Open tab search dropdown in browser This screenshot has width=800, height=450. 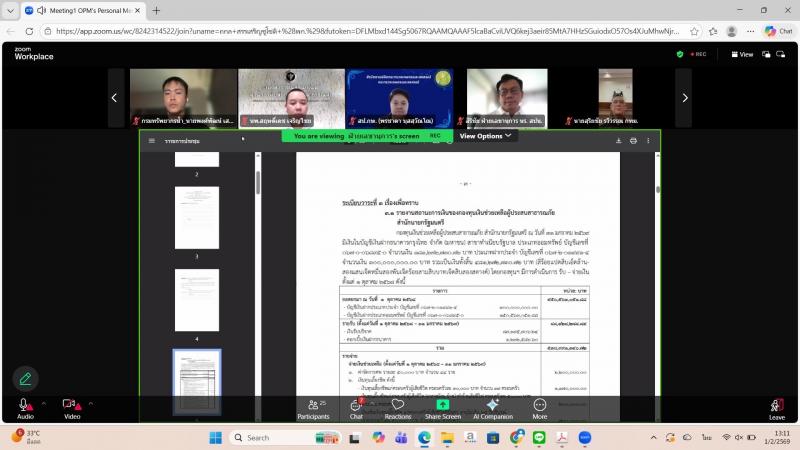[x=10, y=10]
